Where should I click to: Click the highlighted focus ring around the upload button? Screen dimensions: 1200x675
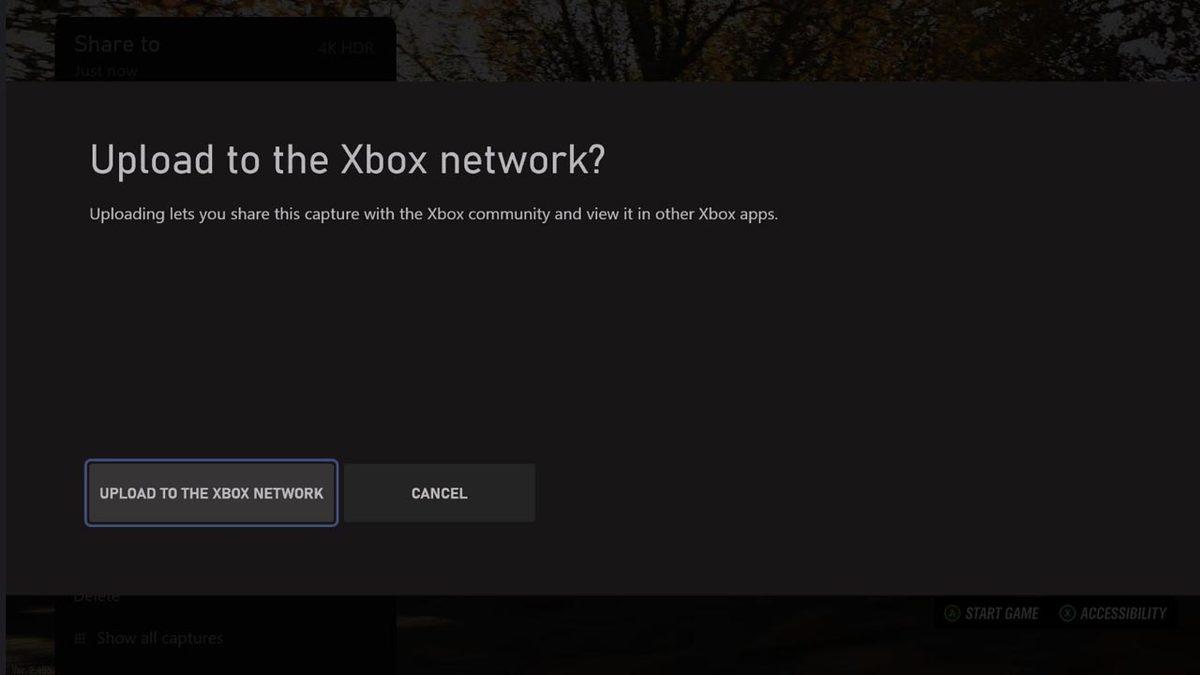pyautogui.click(x=210, y=462)
